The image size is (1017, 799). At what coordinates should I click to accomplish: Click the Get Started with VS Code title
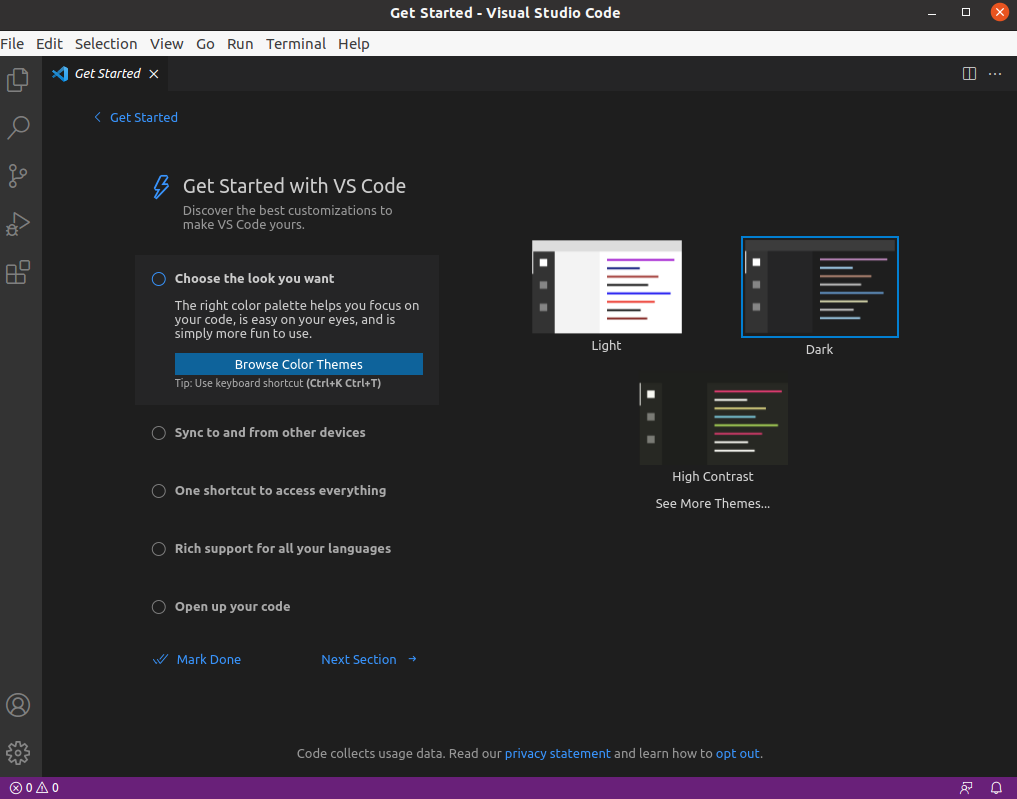[294, 186]
